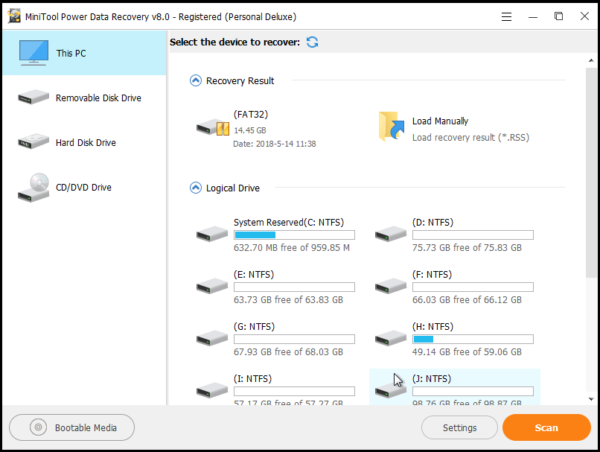600x452 pixels.
Task: Select the This PC monitor icon
Action: [34, 53]
